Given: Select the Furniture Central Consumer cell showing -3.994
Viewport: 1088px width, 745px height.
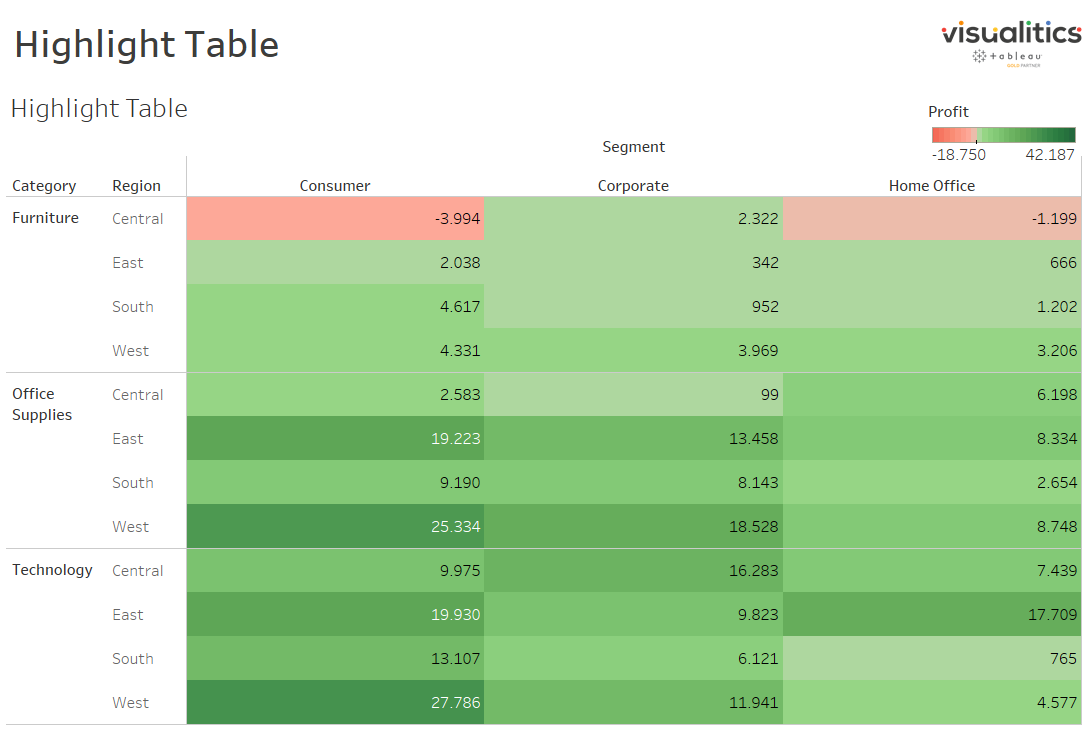Looking at the screenshot, I should coord(334,218).
